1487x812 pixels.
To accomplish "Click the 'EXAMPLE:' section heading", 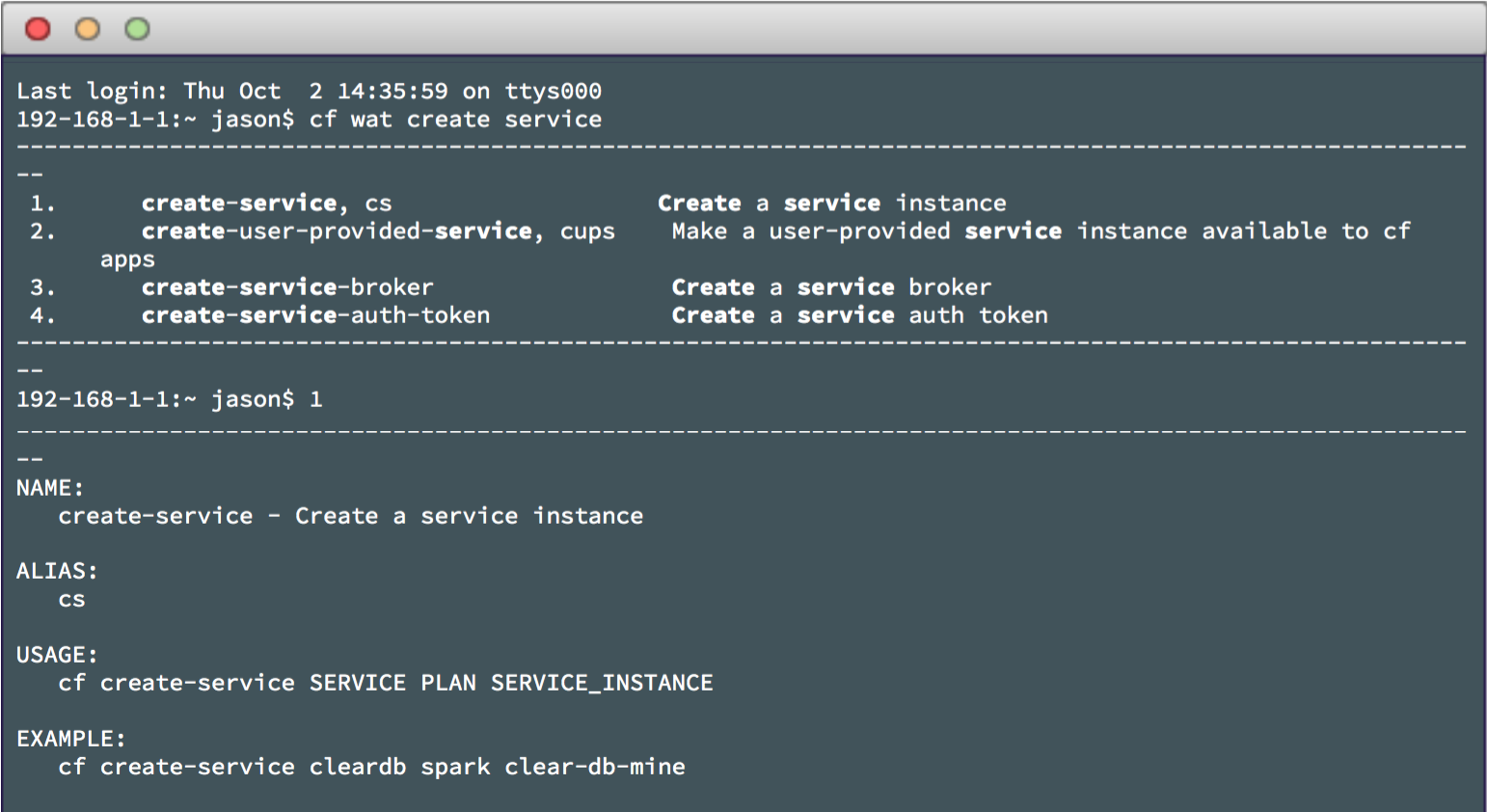I will 70,739.
